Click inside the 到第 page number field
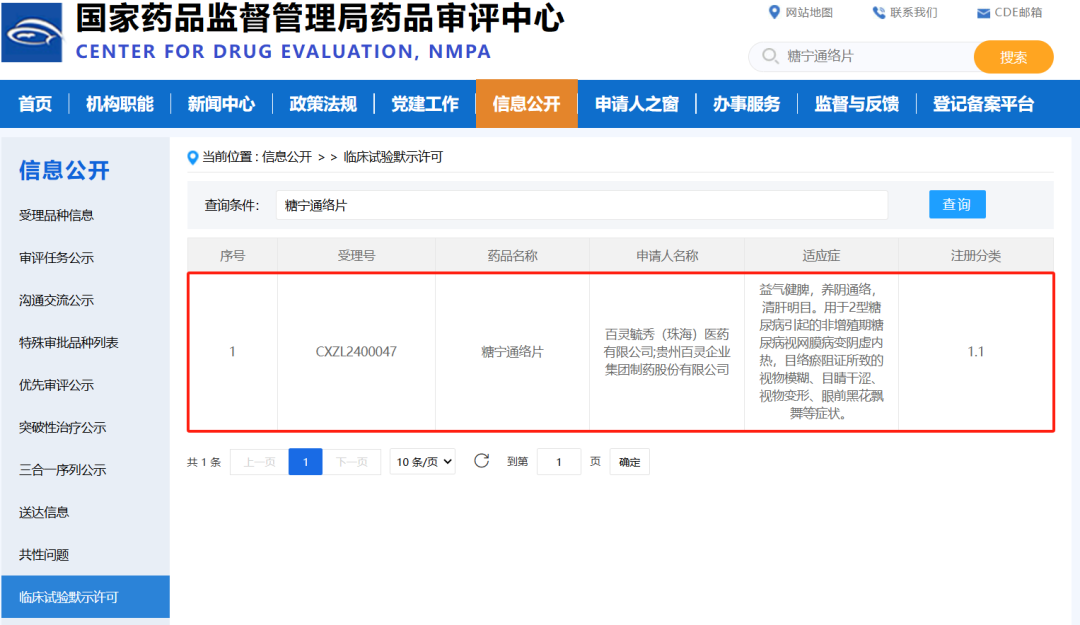Viewport: 1080px width, 625px height. click(x=558, y=461)
